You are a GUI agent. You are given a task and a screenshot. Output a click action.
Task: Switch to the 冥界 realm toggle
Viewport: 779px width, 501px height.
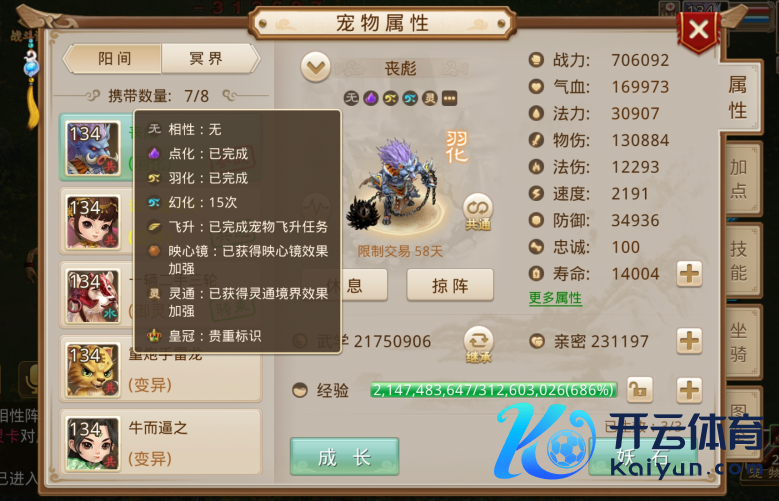[209, 59]
